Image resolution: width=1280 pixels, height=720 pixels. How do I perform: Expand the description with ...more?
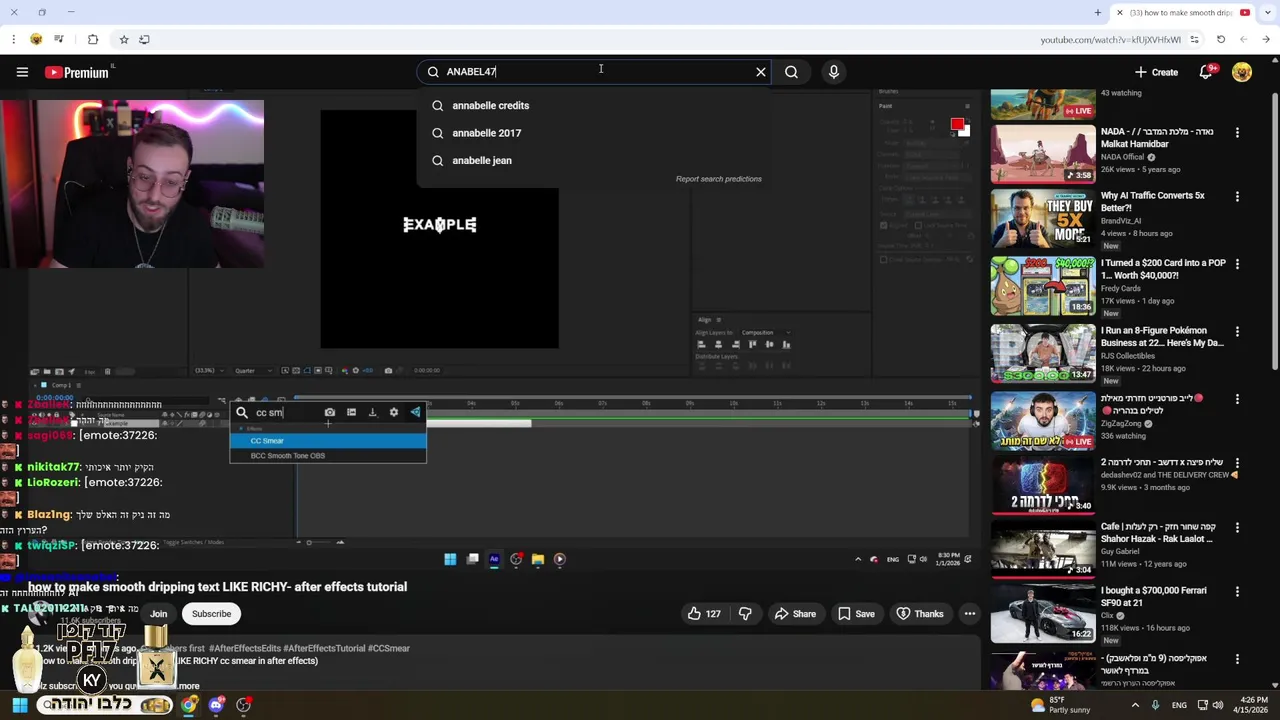pyautogui.click(x=186, y=686)
